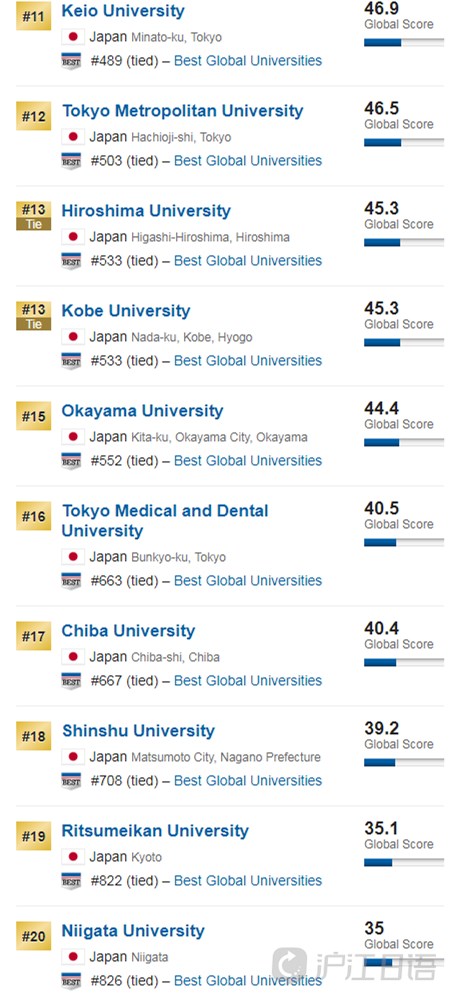Click the Japan flag icon beside Bunkyo-ku, Tokyo
Screen dimensions: 450x996
72,557
